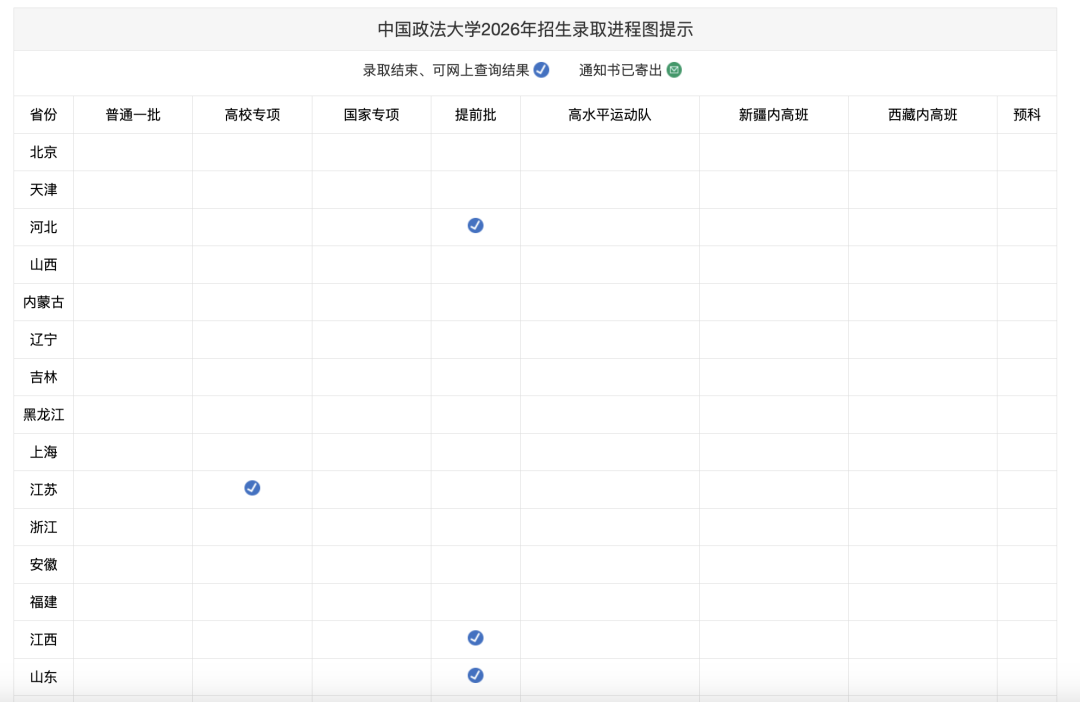This screenshot has width=1080, height=702.
Task: Select the 内蒙古 row label
Action: (x=43, y=302)
